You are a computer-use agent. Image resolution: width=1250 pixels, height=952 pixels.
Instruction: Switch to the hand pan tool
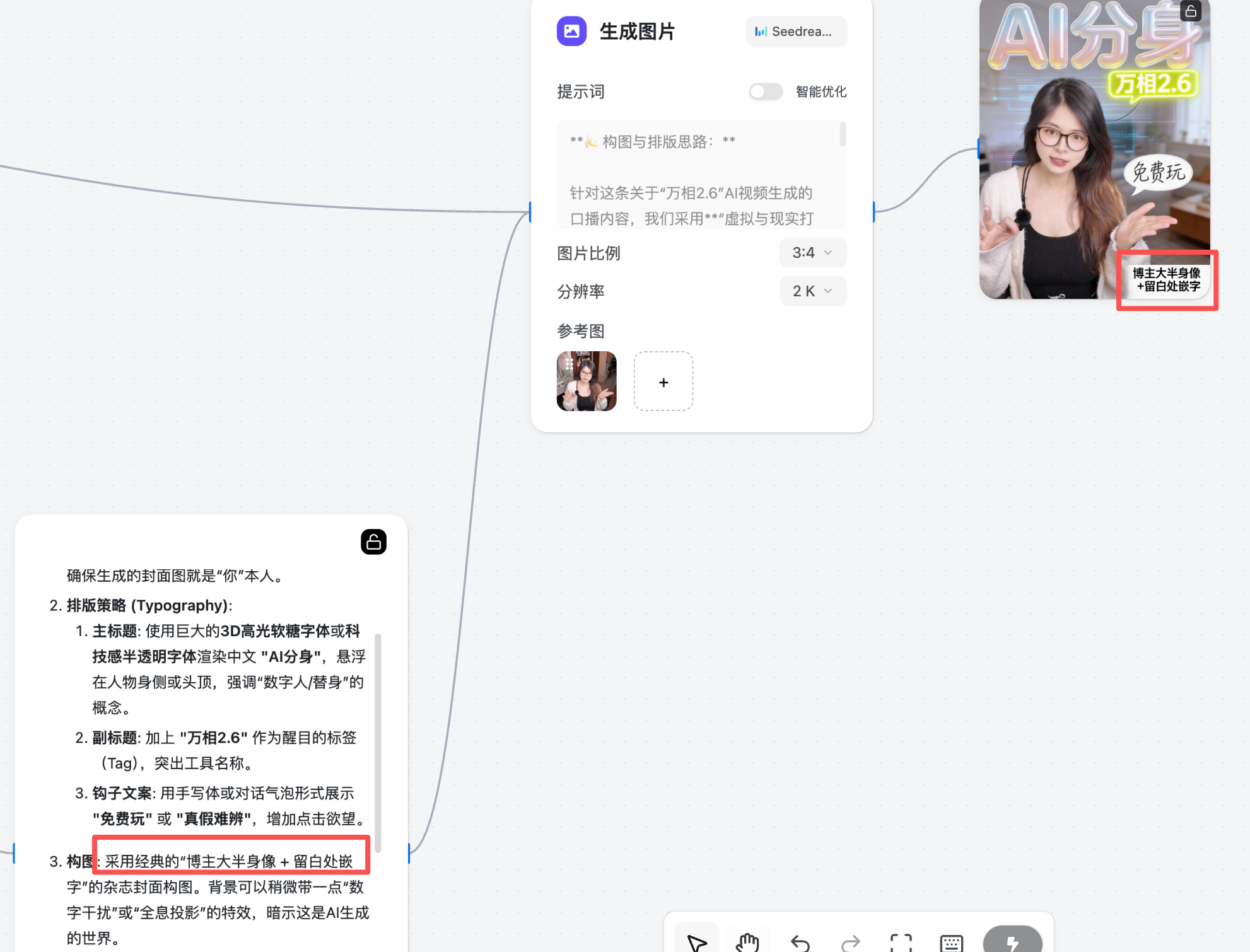748,942
